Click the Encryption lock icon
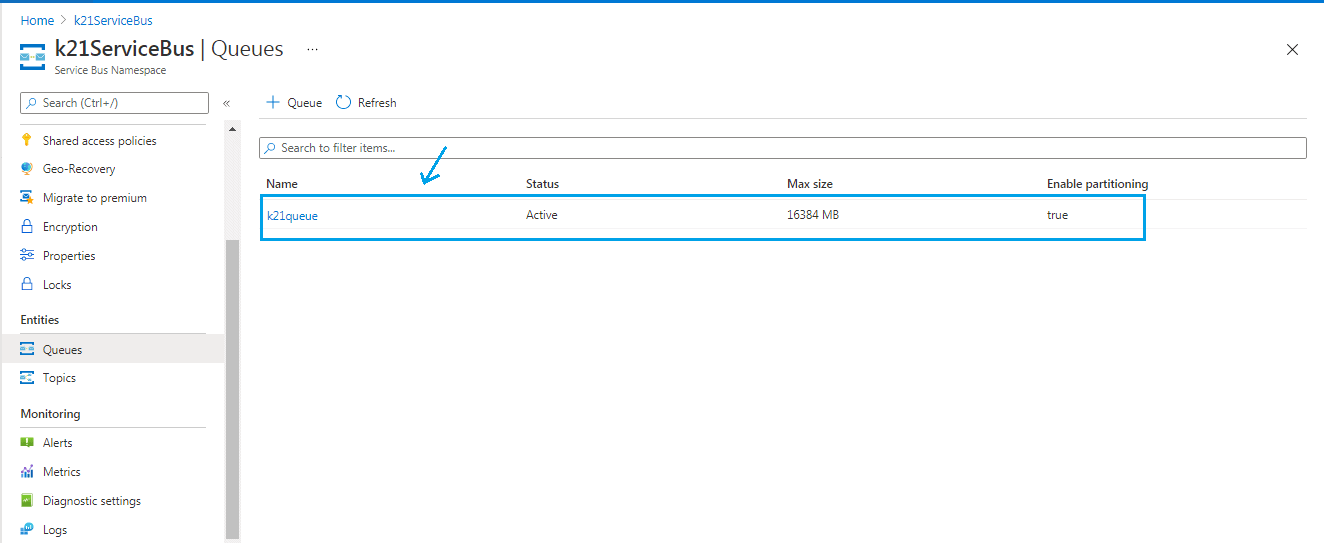Screen dimensions: 1324x543 tap(27, 227)
